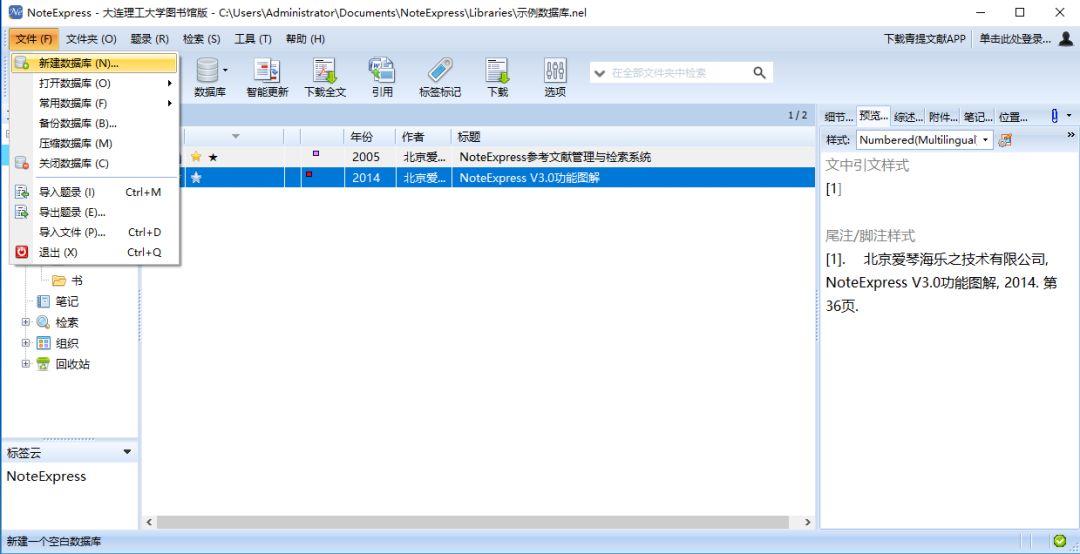Switch to the 综述 tab

coord(908,116)
